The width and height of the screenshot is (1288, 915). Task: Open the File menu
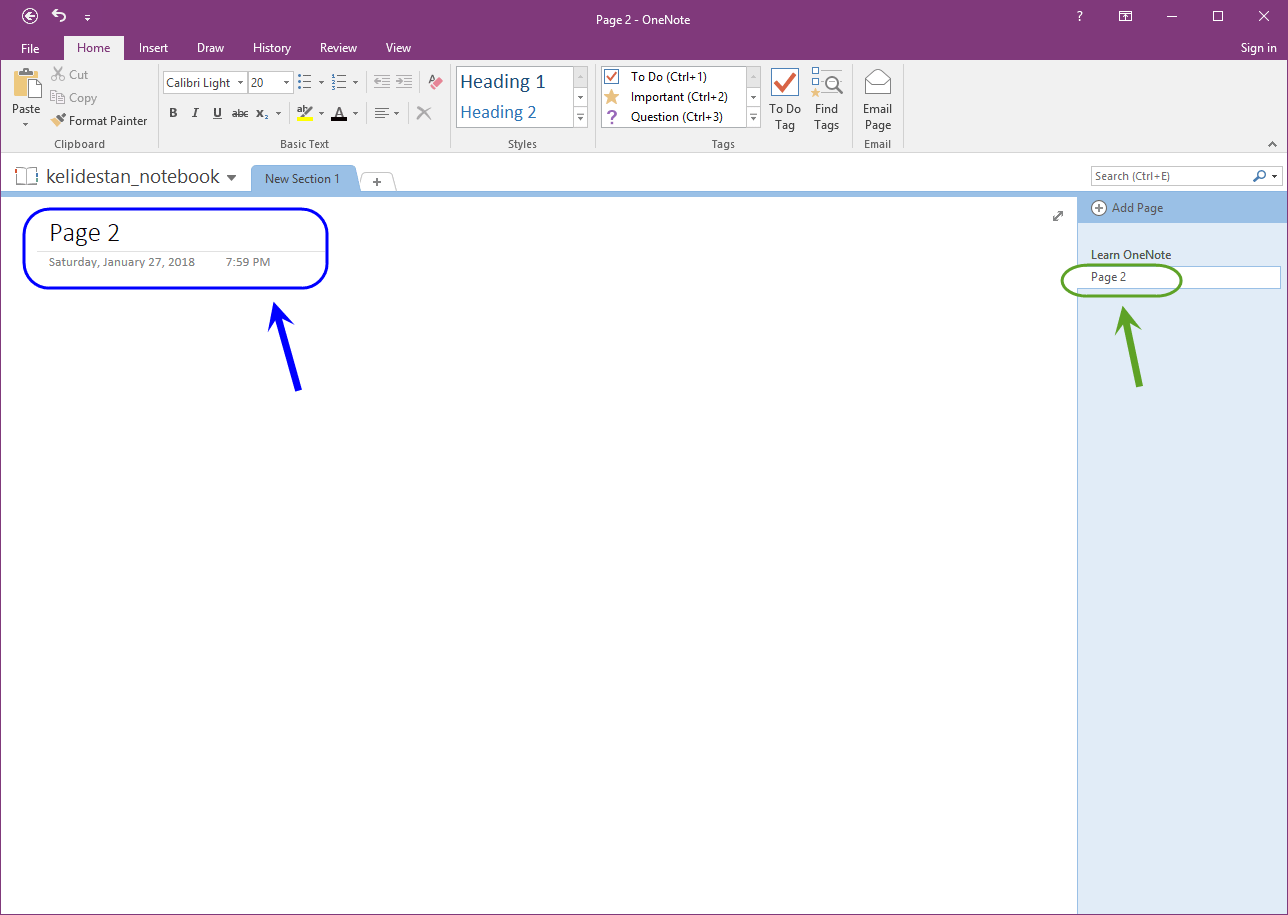coord(30,48)
